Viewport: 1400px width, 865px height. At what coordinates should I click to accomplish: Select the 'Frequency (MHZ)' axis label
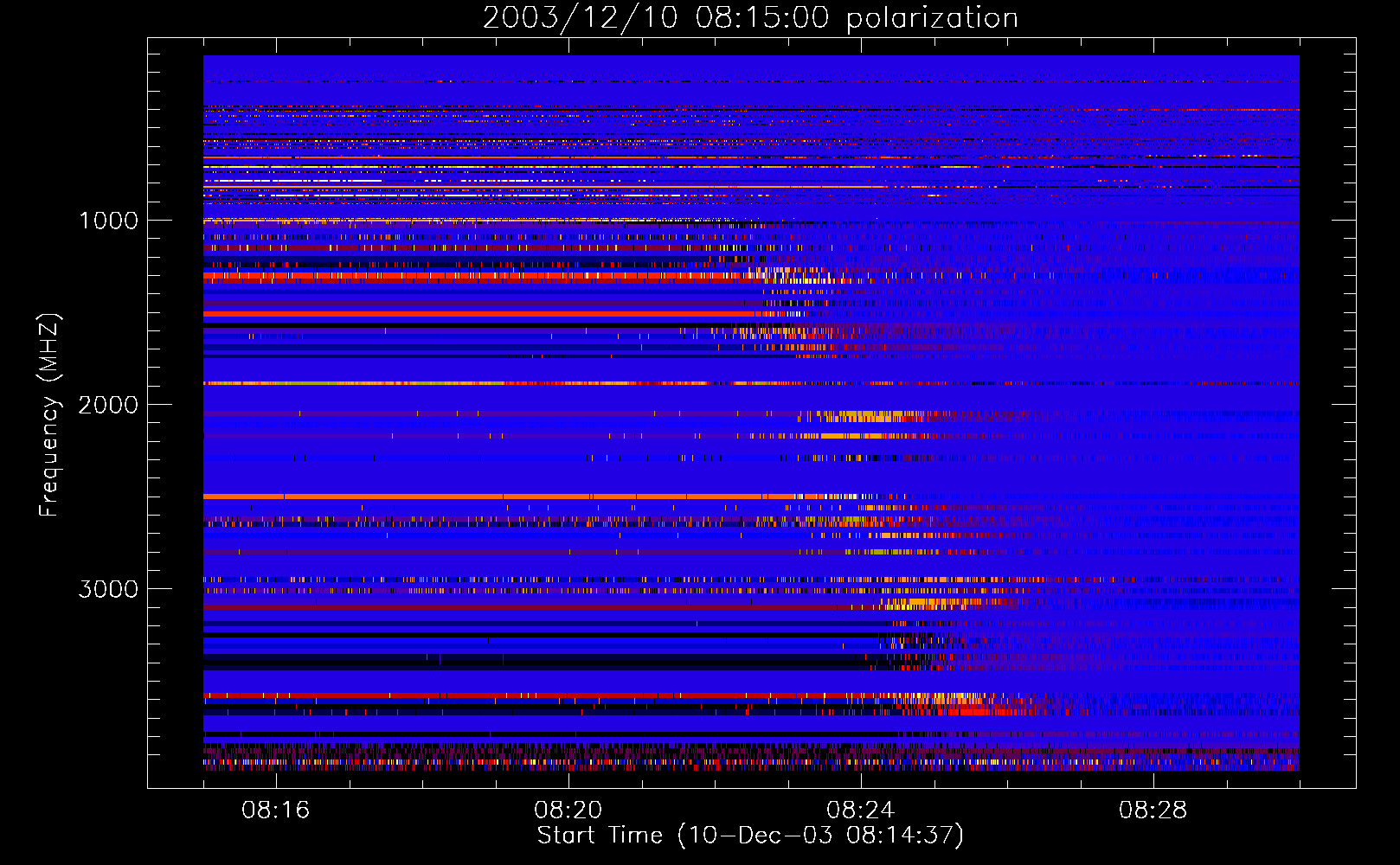tap(49, 414)
